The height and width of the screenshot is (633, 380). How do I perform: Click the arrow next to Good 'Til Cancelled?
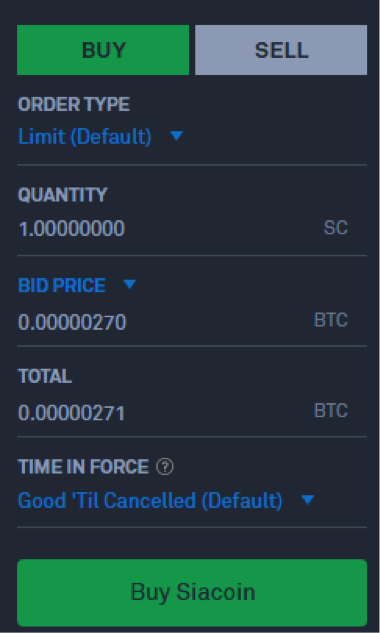point(308,500)
